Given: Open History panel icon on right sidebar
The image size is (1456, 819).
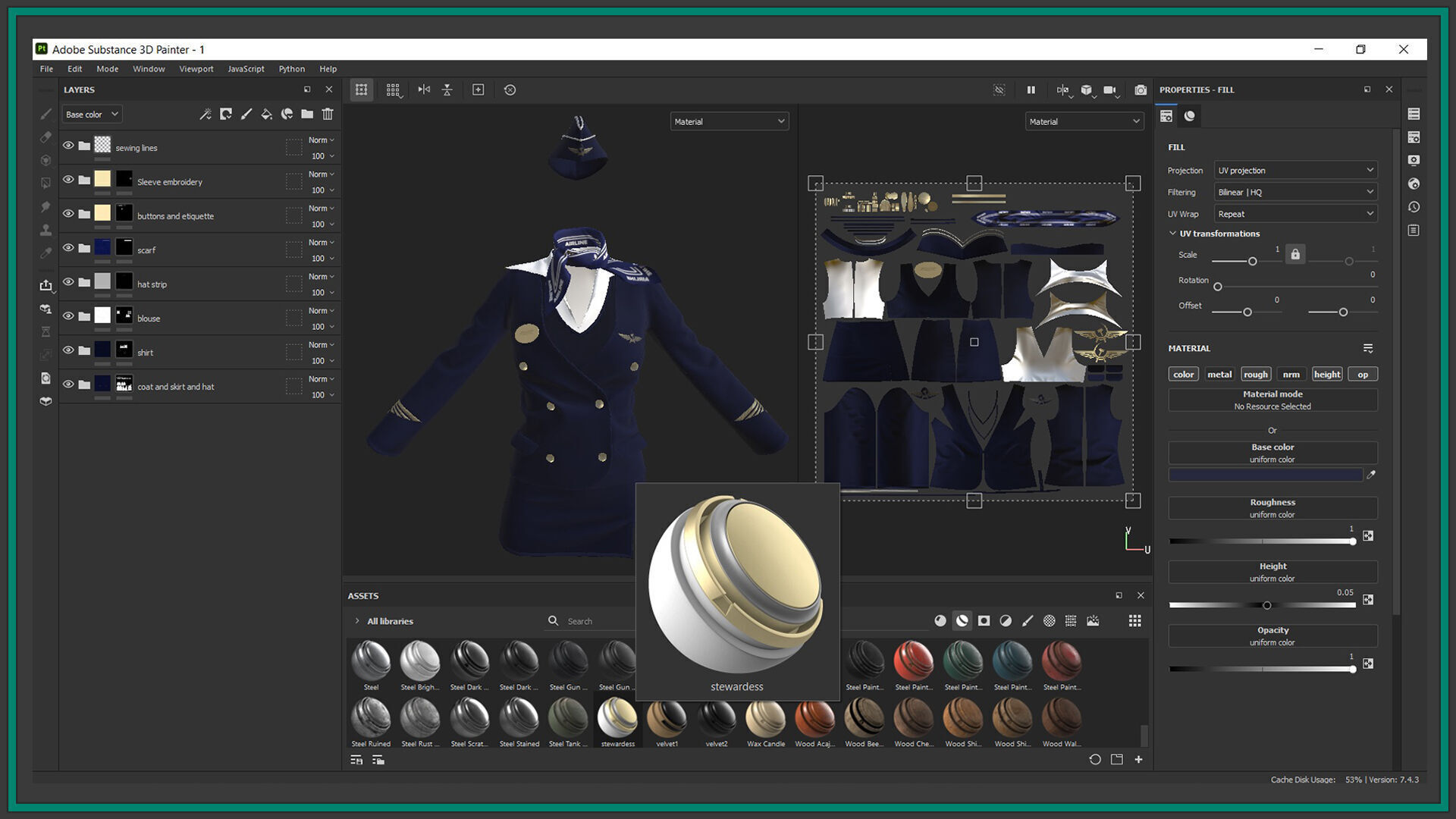Looking at the screenshot, I should (x=1414, y=206).
